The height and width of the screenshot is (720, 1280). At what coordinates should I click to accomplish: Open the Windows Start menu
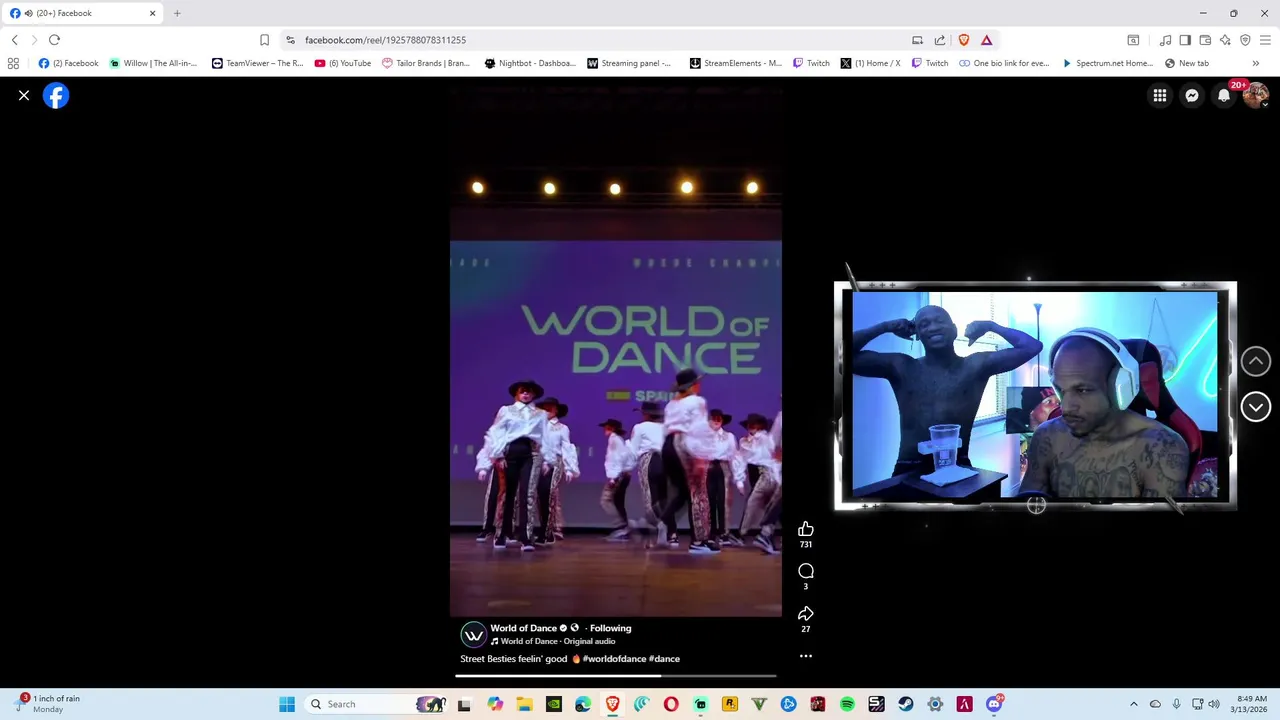click(287, 704)
